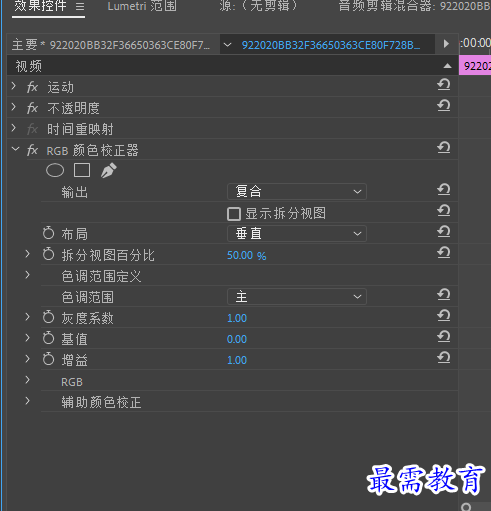The width and height of the screenshot is (491, 511).
Task: Click the master clip name 主要 * 922020BB32F...
Action: tap(111, 45)
